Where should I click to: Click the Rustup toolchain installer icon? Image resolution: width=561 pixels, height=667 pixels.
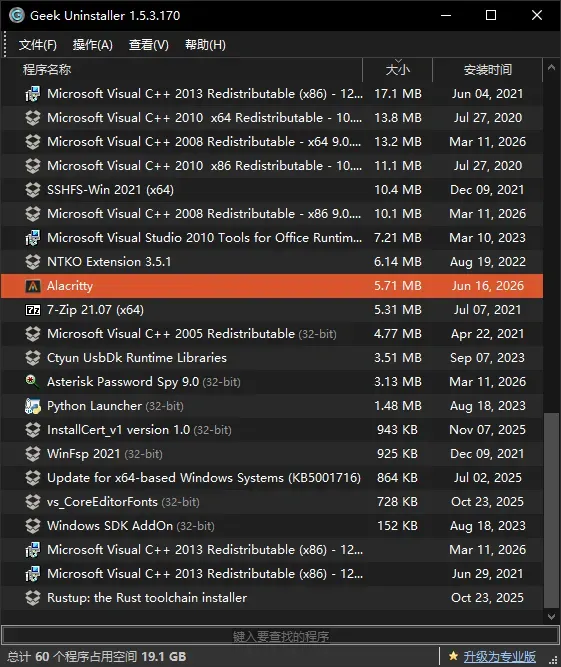pyautogui.click(x=33, y=598)
